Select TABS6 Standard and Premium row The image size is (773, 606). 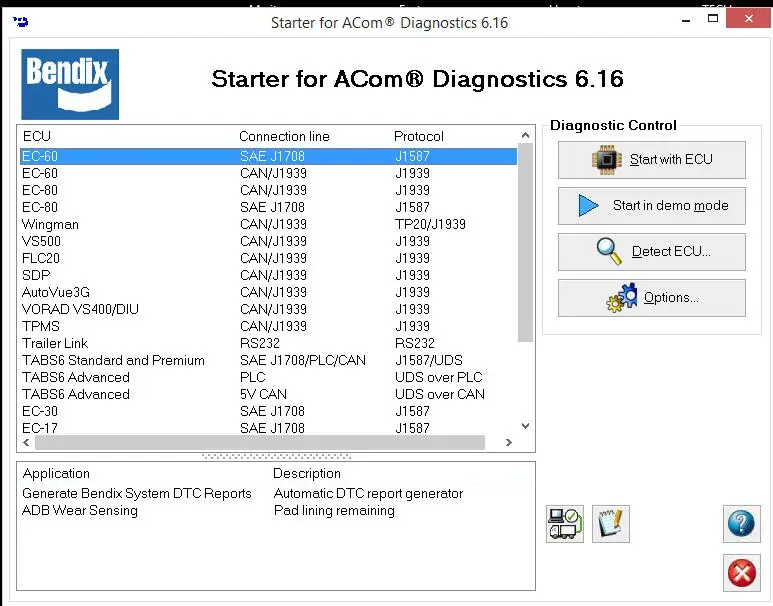click(269, 360)
